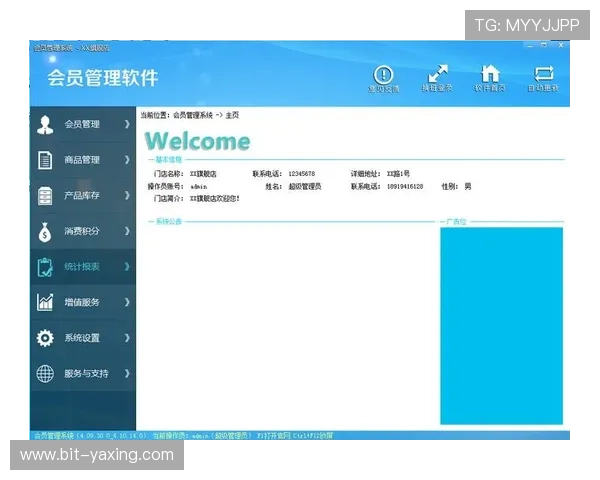Screen dimensions: 600x480
Task: Expand the 增值服务 chevron
Action: point(127,302)
